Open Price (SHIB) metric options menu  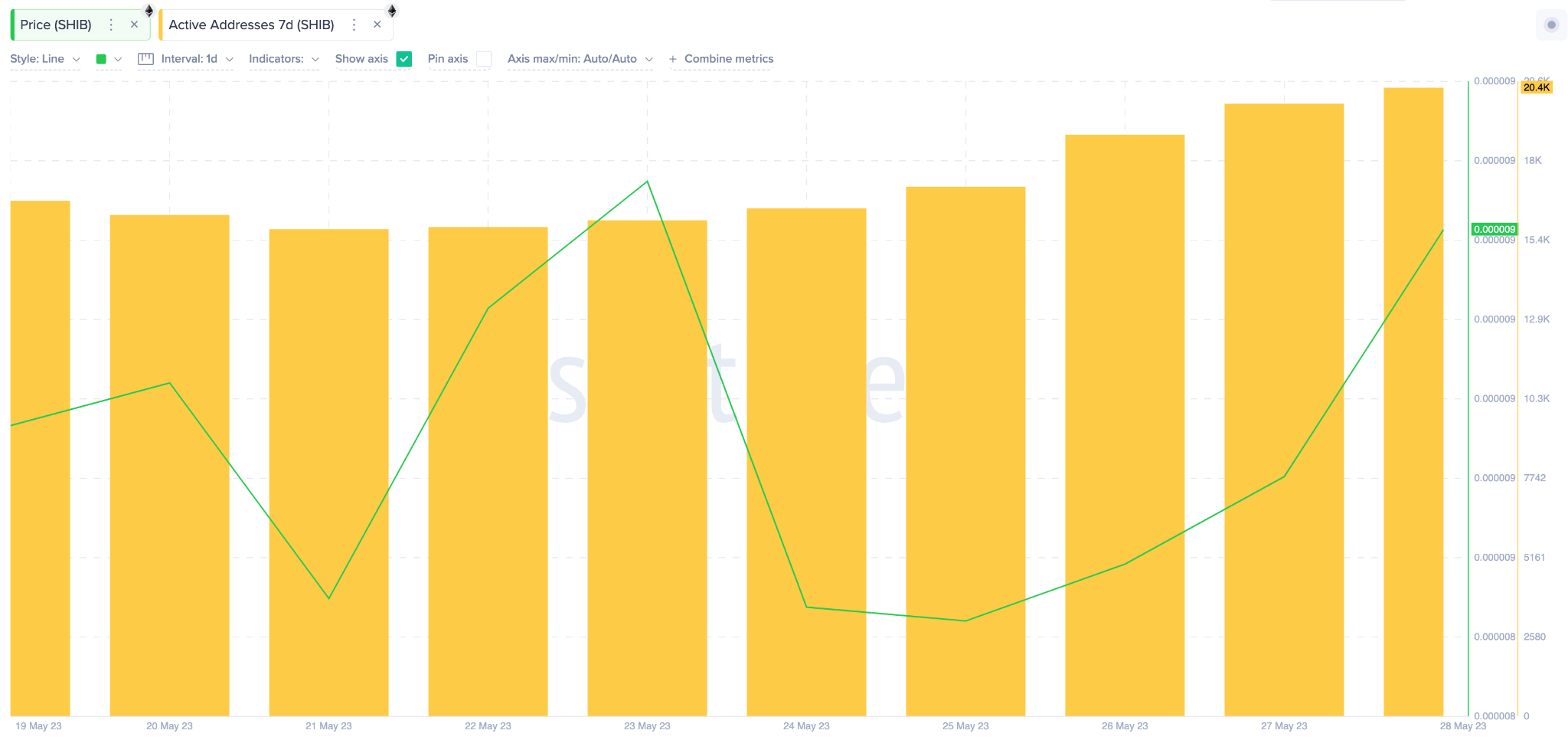[x=111, y=25]
